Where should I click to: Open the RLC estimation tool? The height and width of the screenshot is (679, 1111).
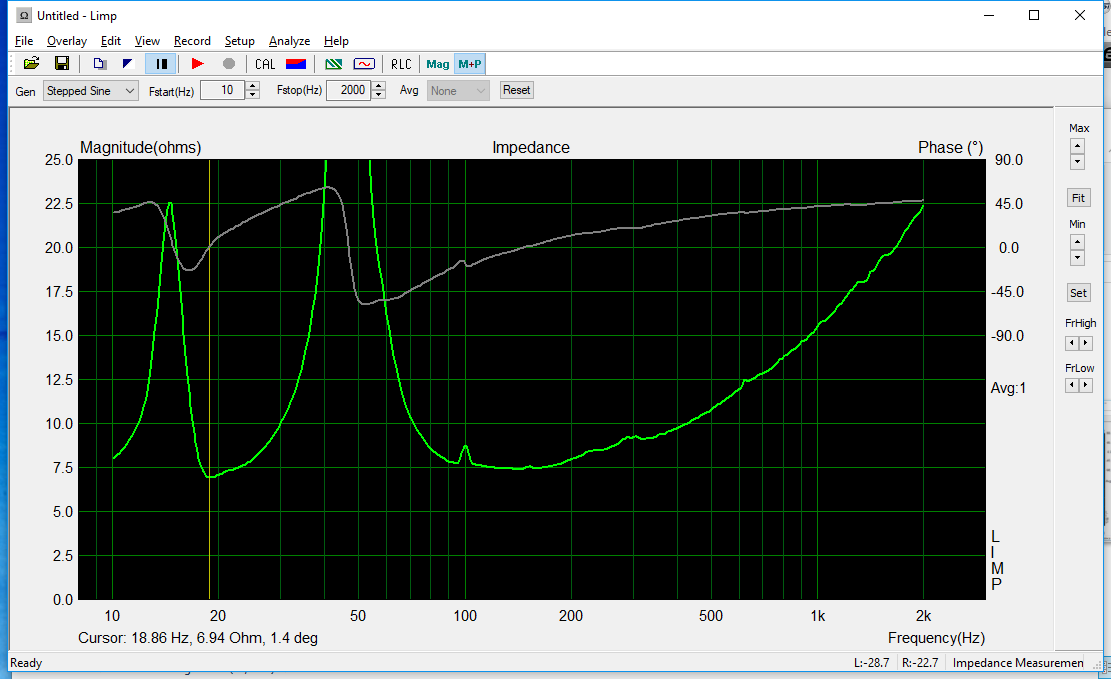click(401, 64)
